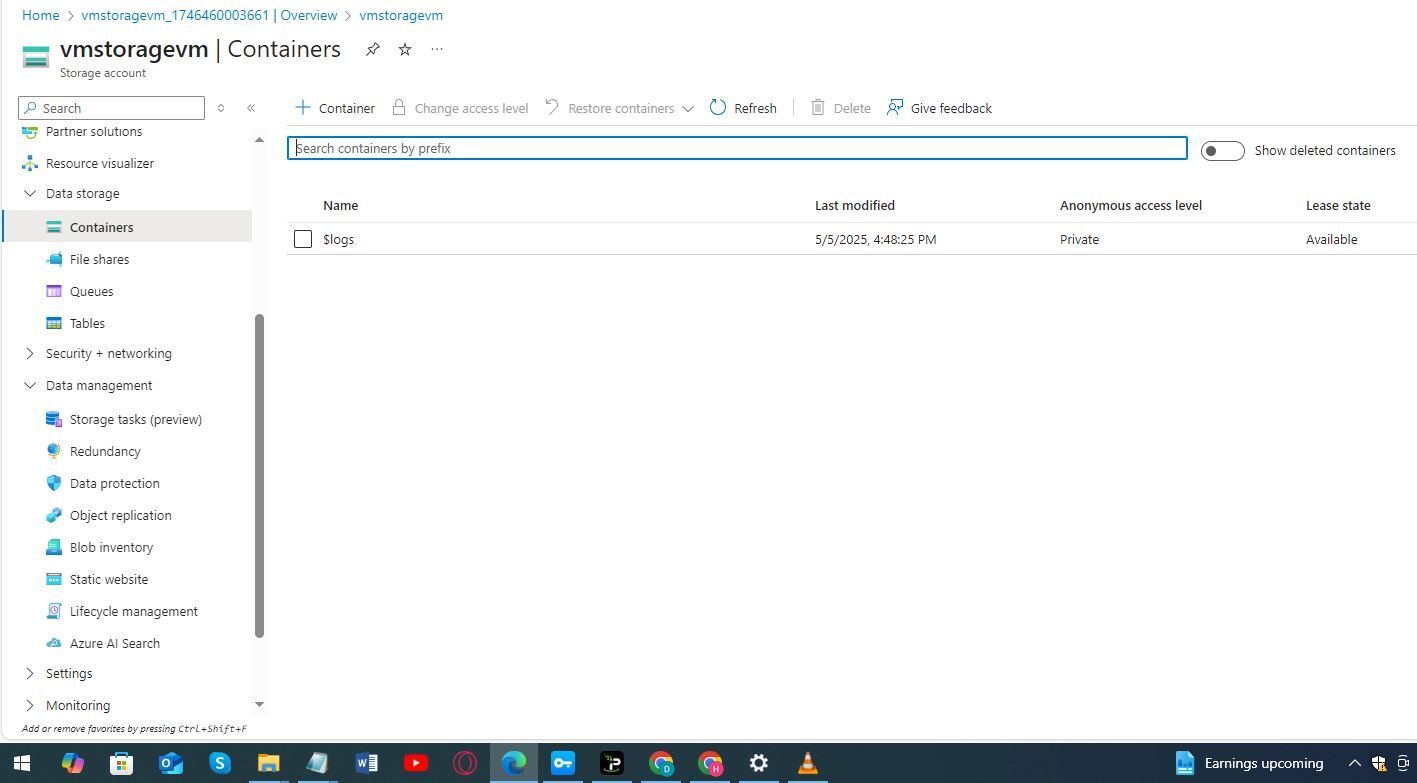Open File shares in sidebar menu
The width and height of the screenshot is (1417, 783).
(99, 259)
